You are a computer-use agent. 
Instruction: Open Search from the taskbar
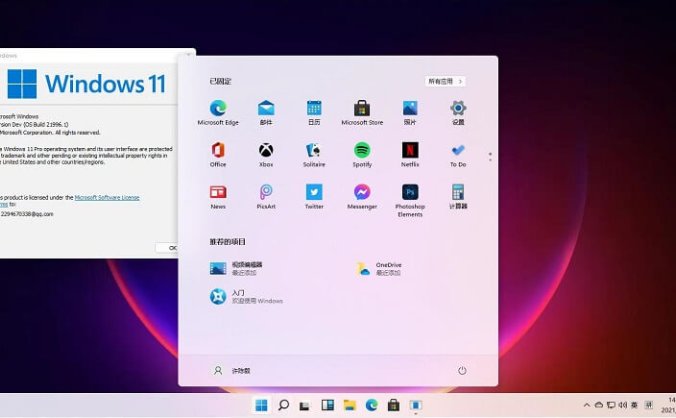coord(283,405)
